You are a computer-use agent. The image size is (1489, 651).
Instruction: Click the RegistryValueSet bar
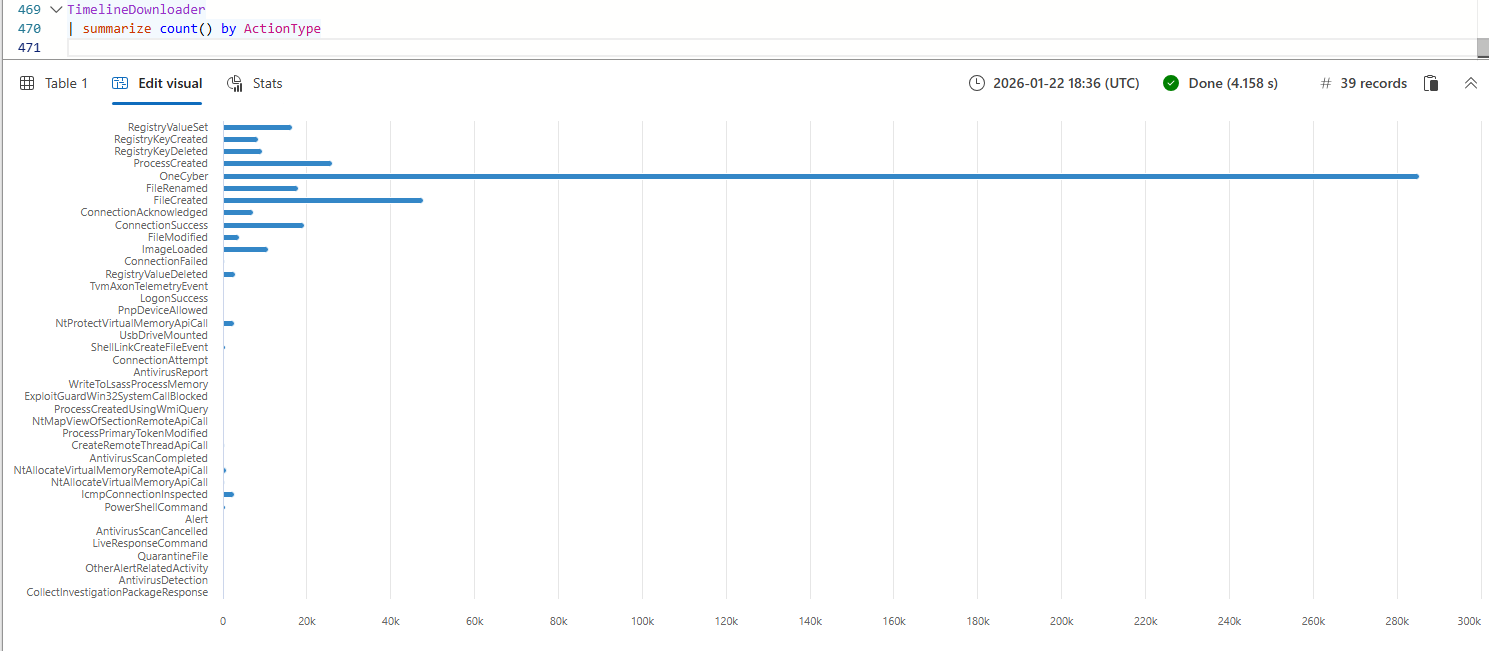257,127
